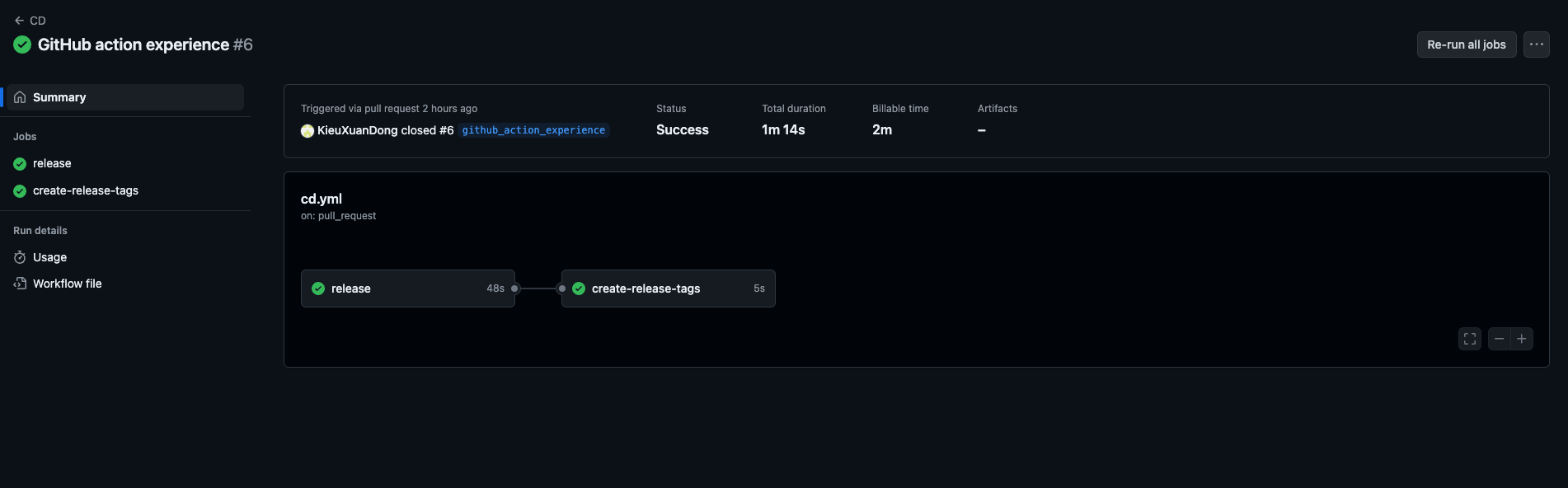
Task: Toggle fullscreen for the workflow graph
Action: click(x=1470, y=339)
